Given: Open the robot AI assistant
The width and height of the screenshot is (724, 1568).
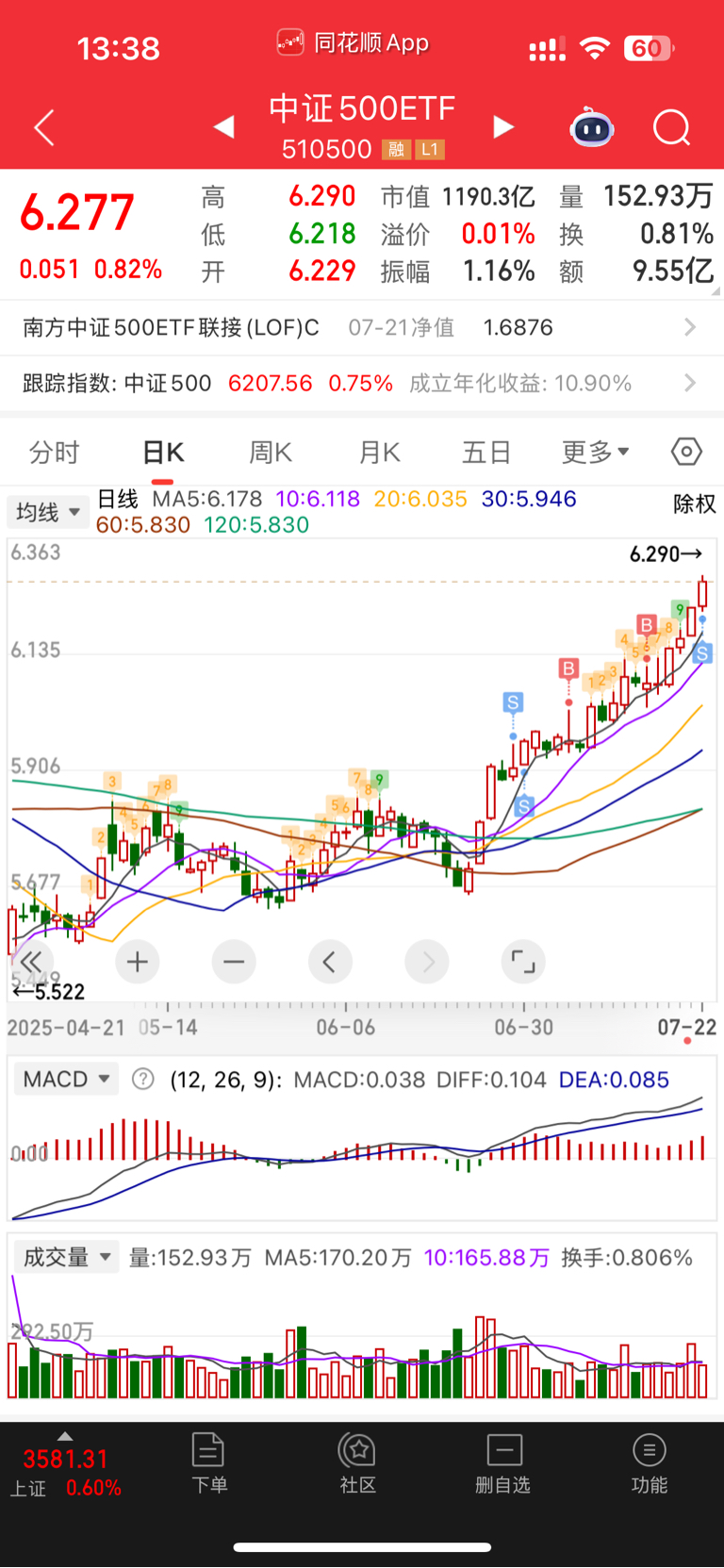Looking at the screenshot, I should click(592, 127).
